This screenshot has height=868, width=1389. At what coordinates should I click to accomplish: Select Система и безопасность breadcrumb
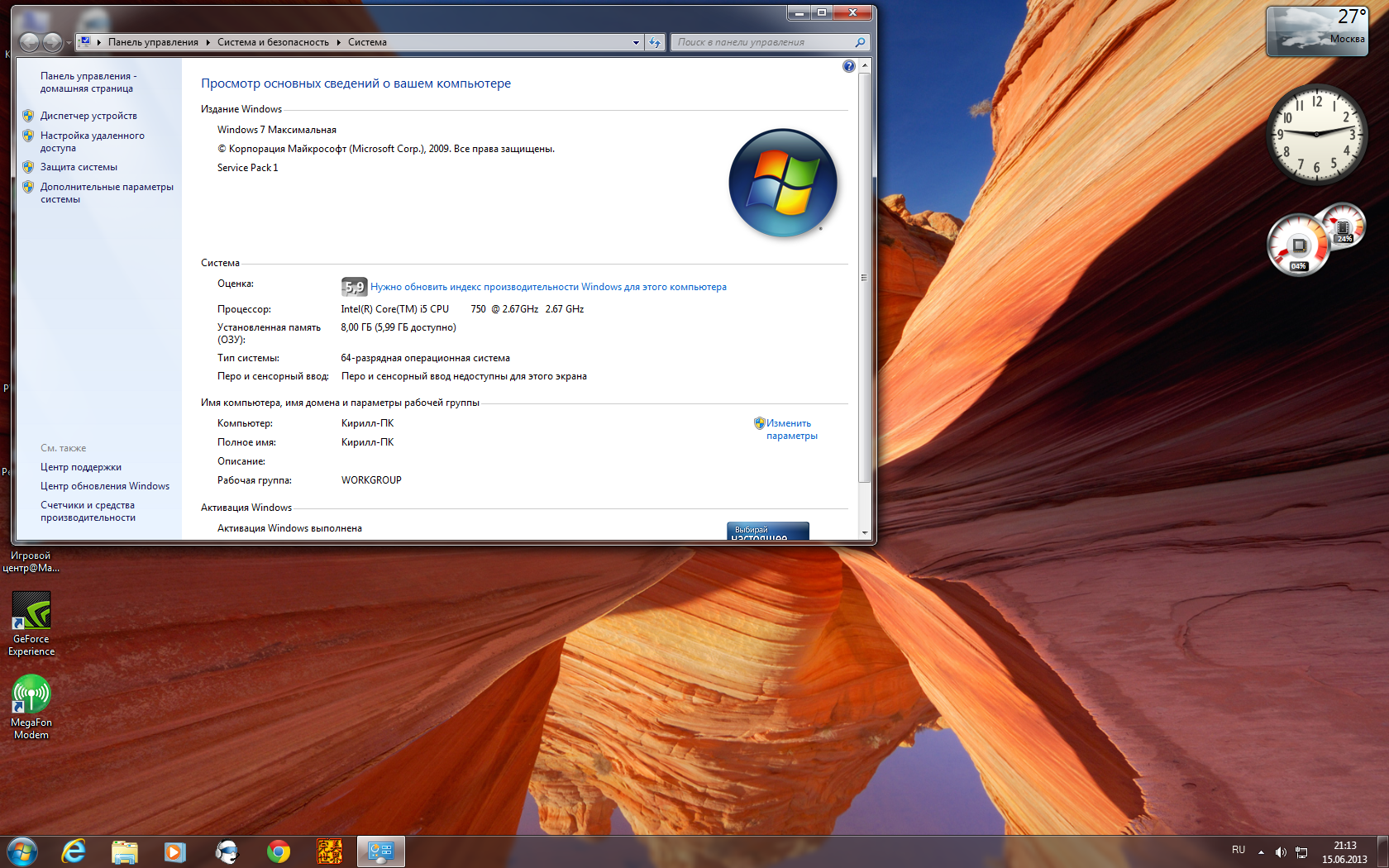coord(273,42)
